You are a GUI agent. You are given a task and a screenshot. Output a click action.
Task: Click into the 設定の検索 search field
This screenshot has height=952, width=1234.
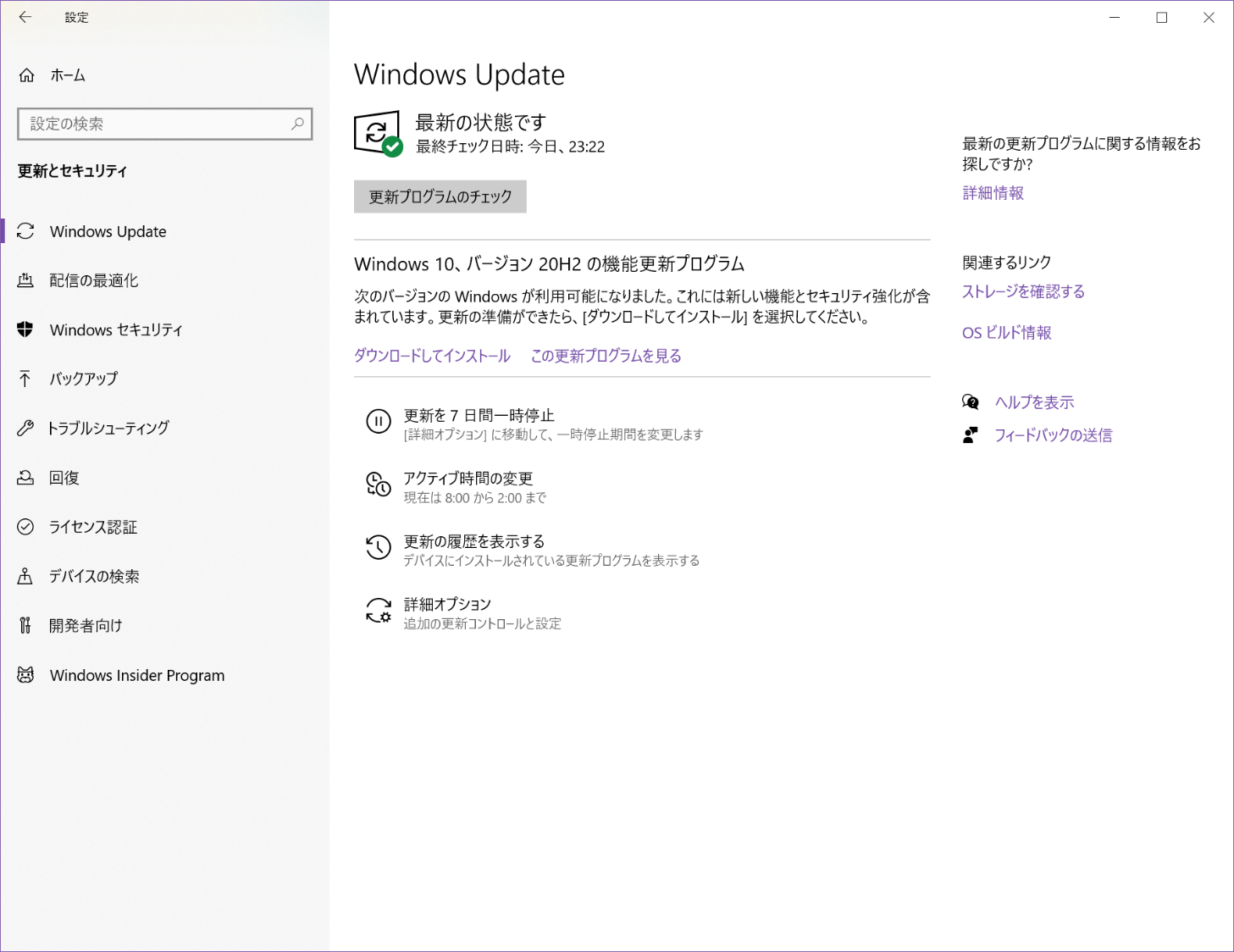157,124
